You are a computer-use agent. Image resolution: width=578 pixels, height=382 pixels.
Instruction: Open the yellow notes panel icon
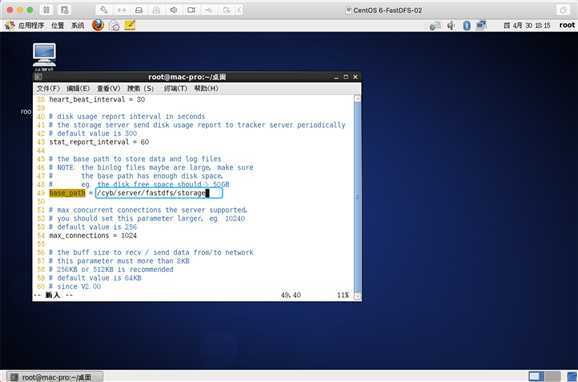point(130,25)
